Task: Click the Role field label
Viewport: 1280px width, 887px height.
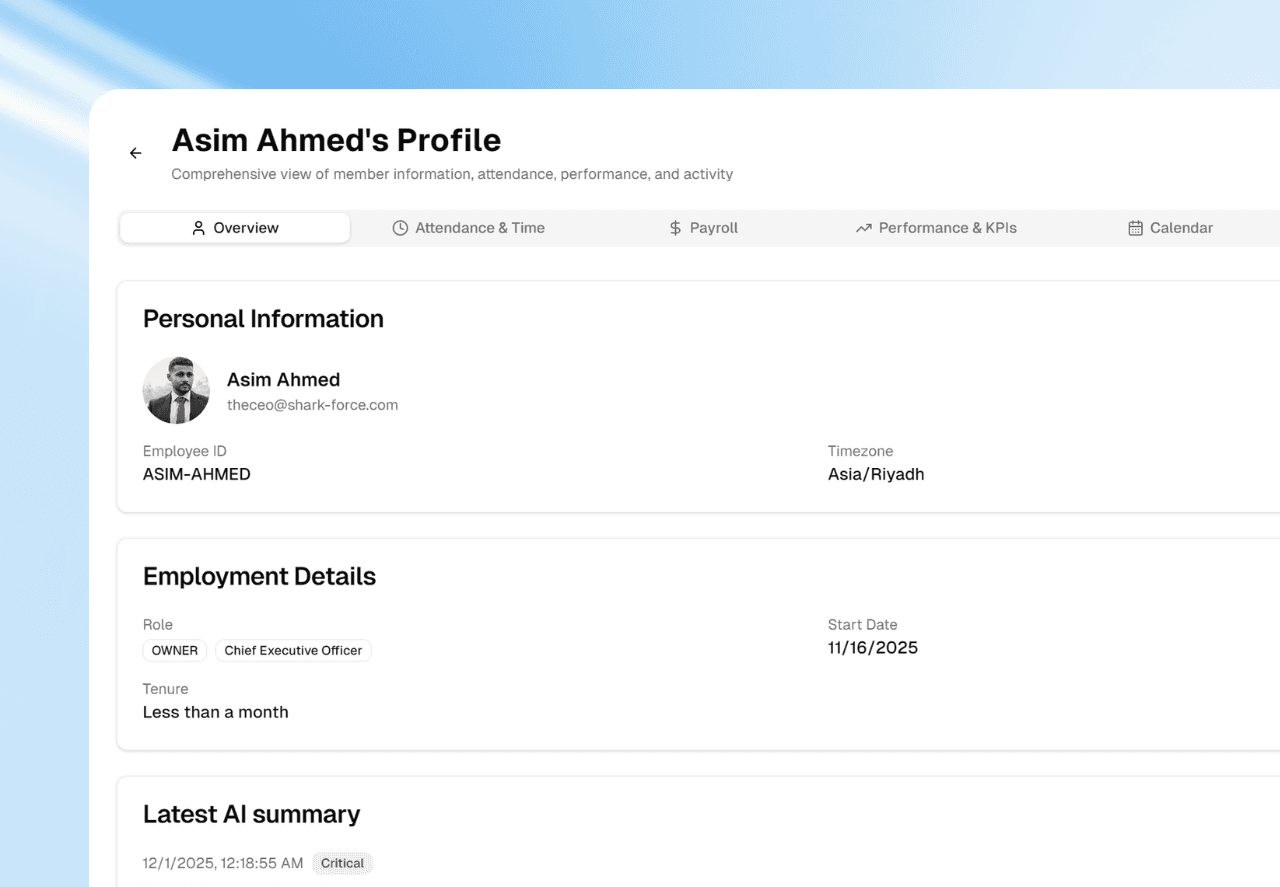Action: click(158, 625)
